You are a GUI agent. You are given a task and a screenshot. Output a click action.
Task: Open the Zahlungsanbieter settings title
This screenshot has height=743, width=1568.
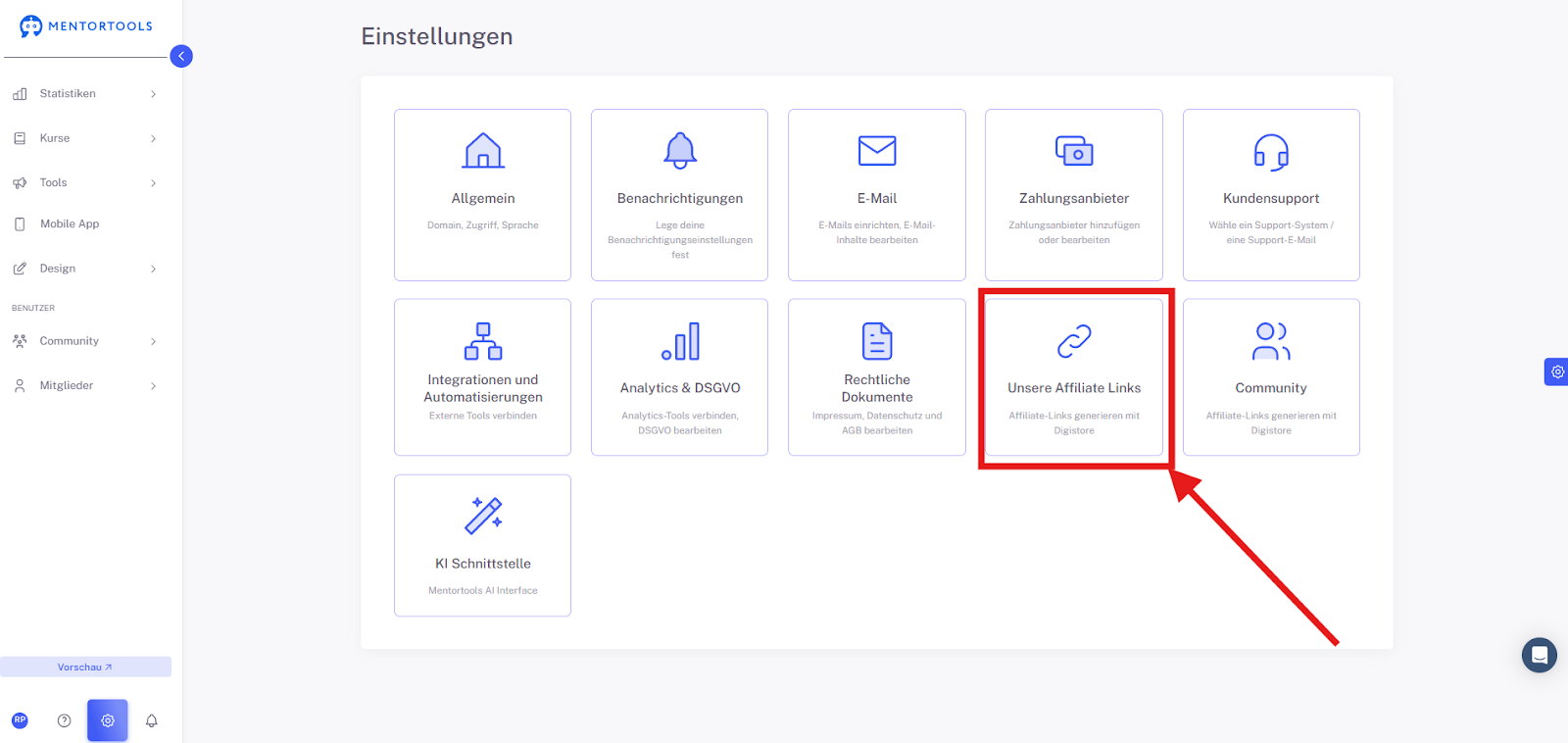1074,198
